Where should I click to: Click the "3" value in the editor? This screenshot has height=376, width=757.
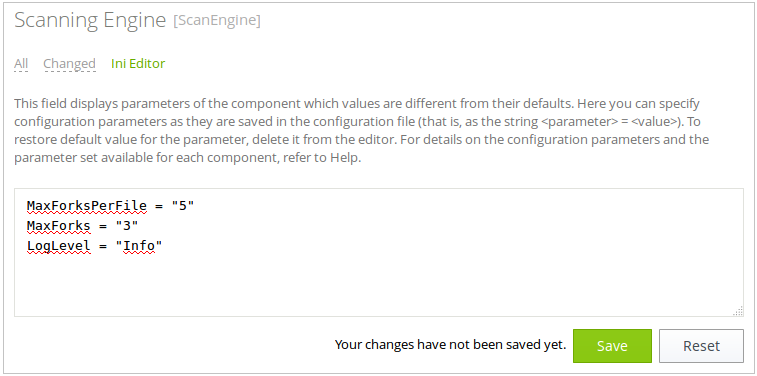tap(127, 226)
